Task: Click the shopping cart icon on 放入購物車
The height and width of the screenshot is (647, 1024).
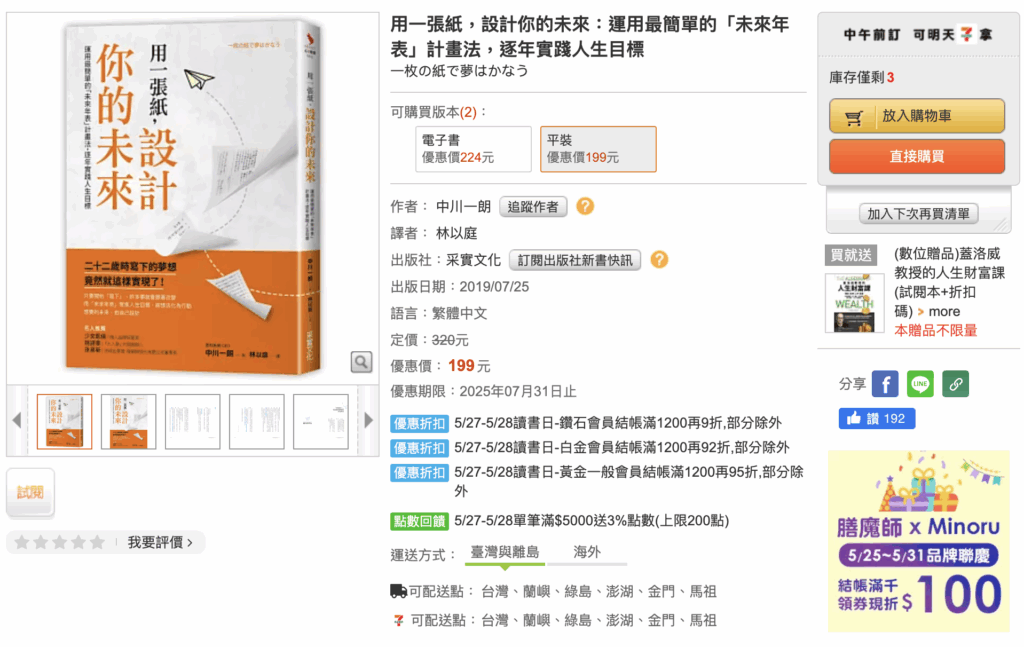Action: (x=854, y=118)
